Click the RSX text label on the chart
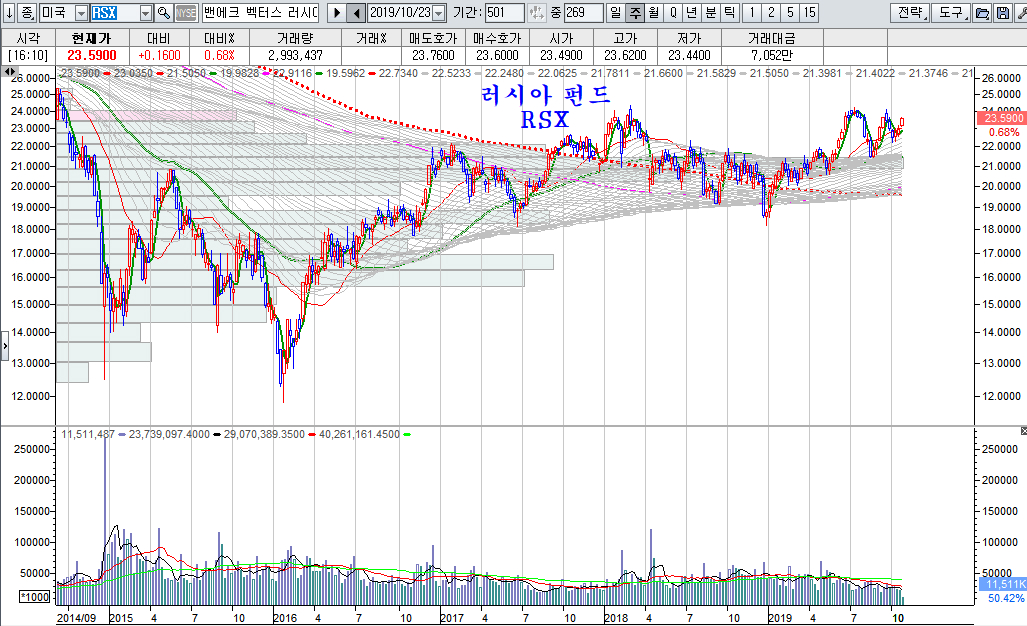The image size is (1027, 626). (x=545, y=120)
